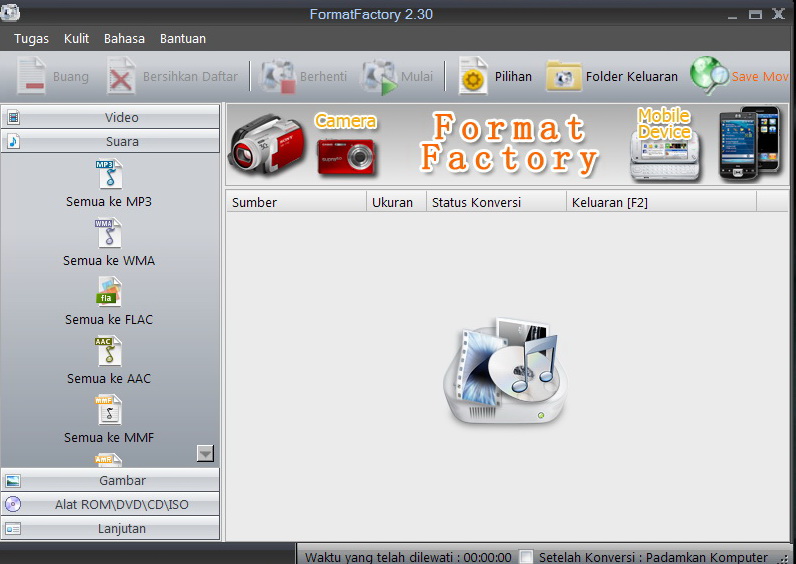Click the Semua ke AAC label
The width and height of the screenshot is (796, 564).
(x=109, y=378)
